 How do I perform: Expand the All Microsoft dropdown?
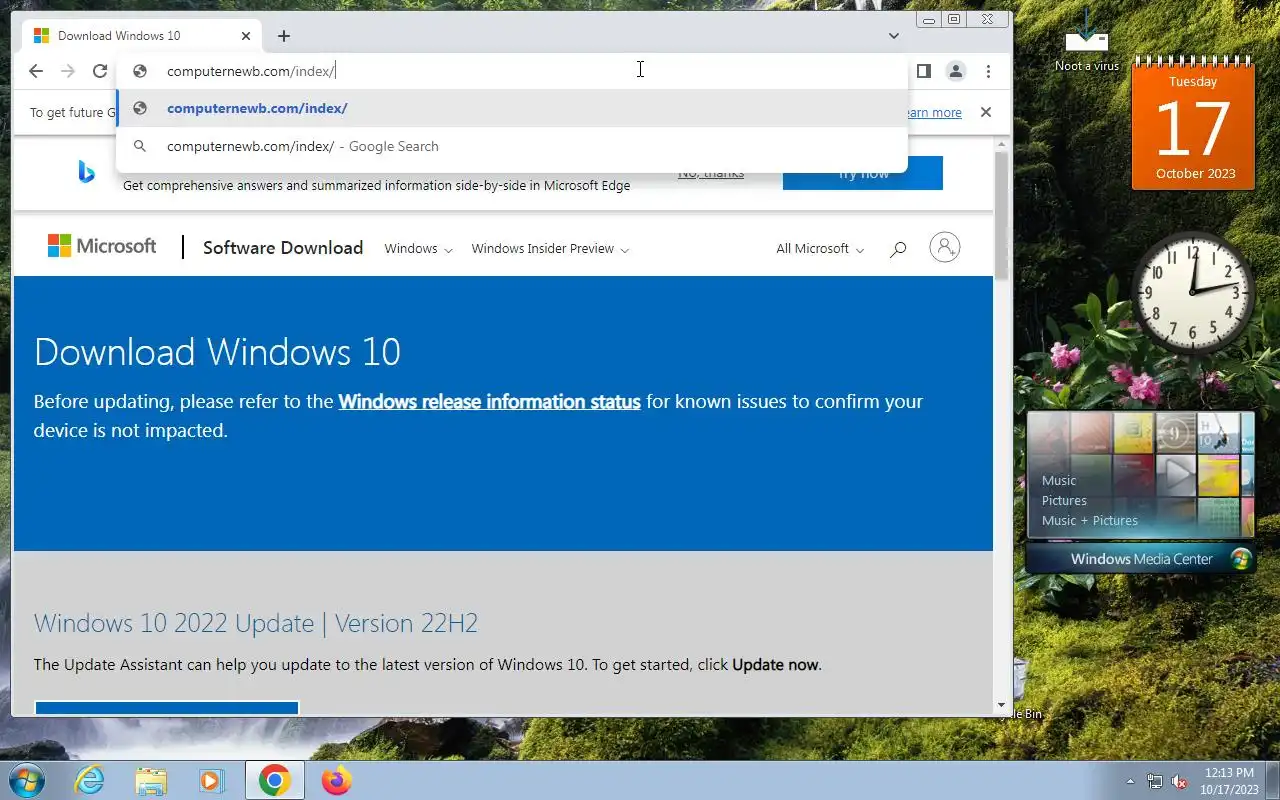point(820,249)
